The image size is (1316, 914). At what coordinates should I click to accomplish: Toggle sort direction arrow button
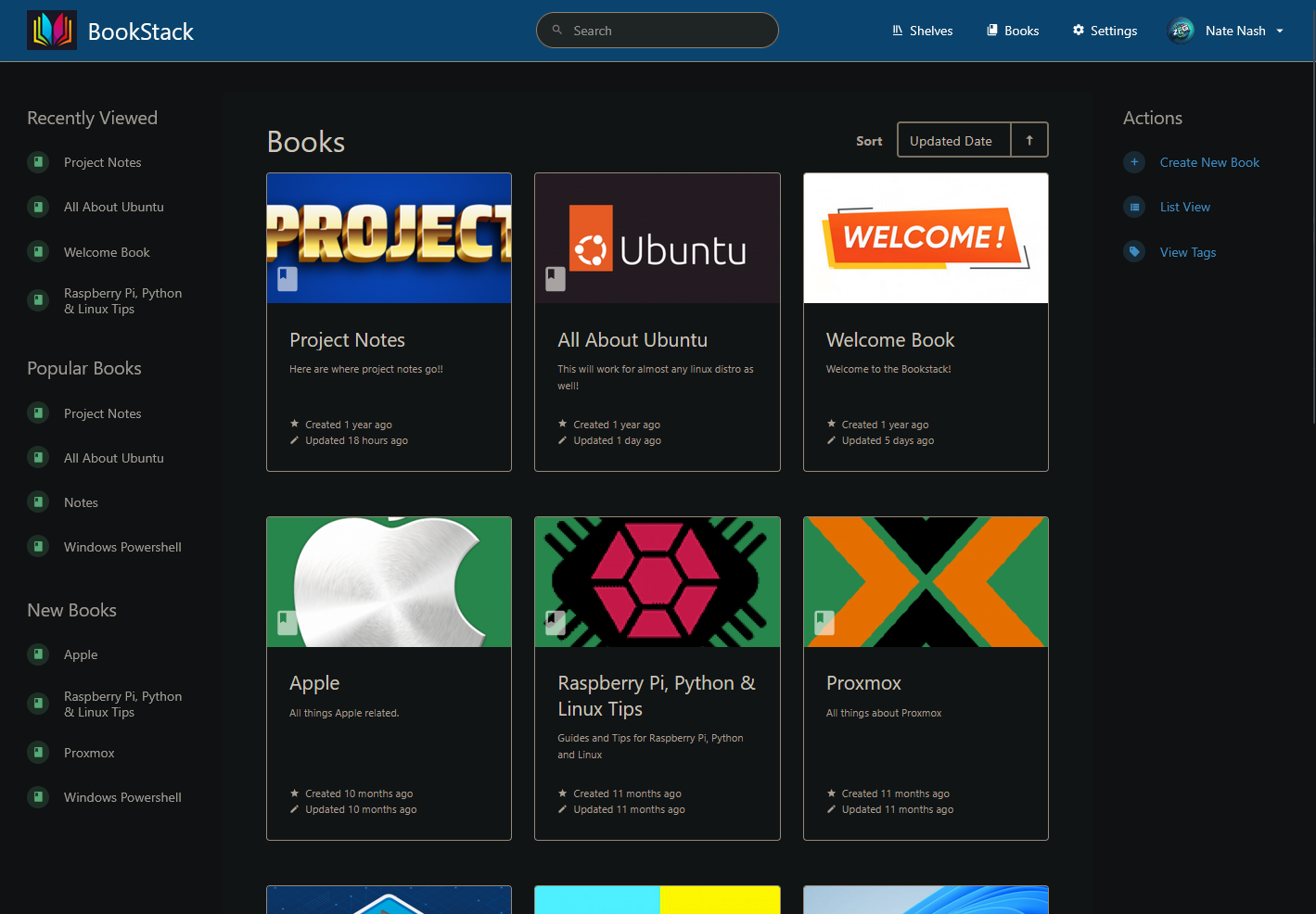(x=1029, y=140)
